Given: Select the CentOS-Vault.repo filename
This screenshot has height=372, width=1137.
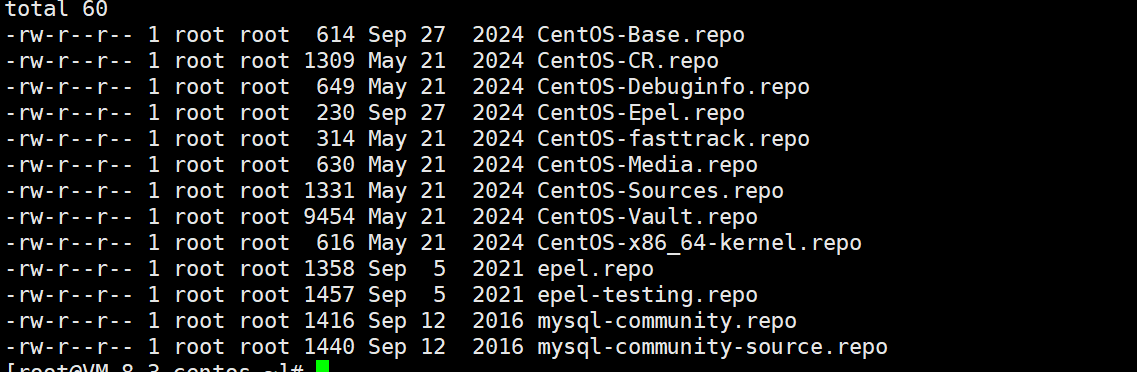Looking at the screenshot, I should (x=648, y=217).
